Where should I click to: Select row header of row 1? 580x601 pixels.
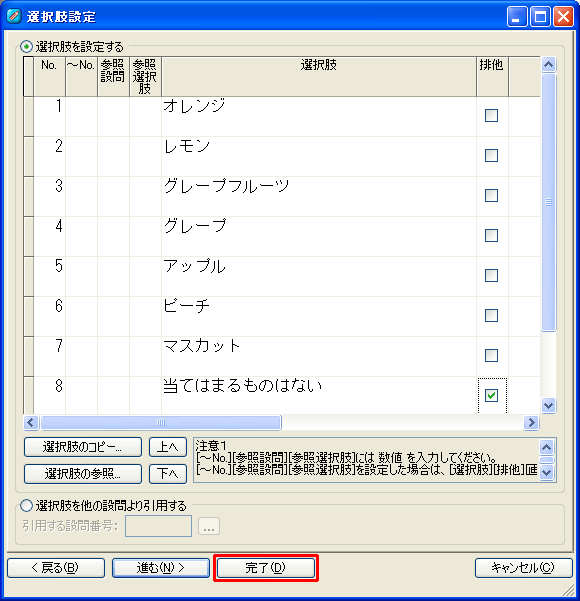pos(28,116)
